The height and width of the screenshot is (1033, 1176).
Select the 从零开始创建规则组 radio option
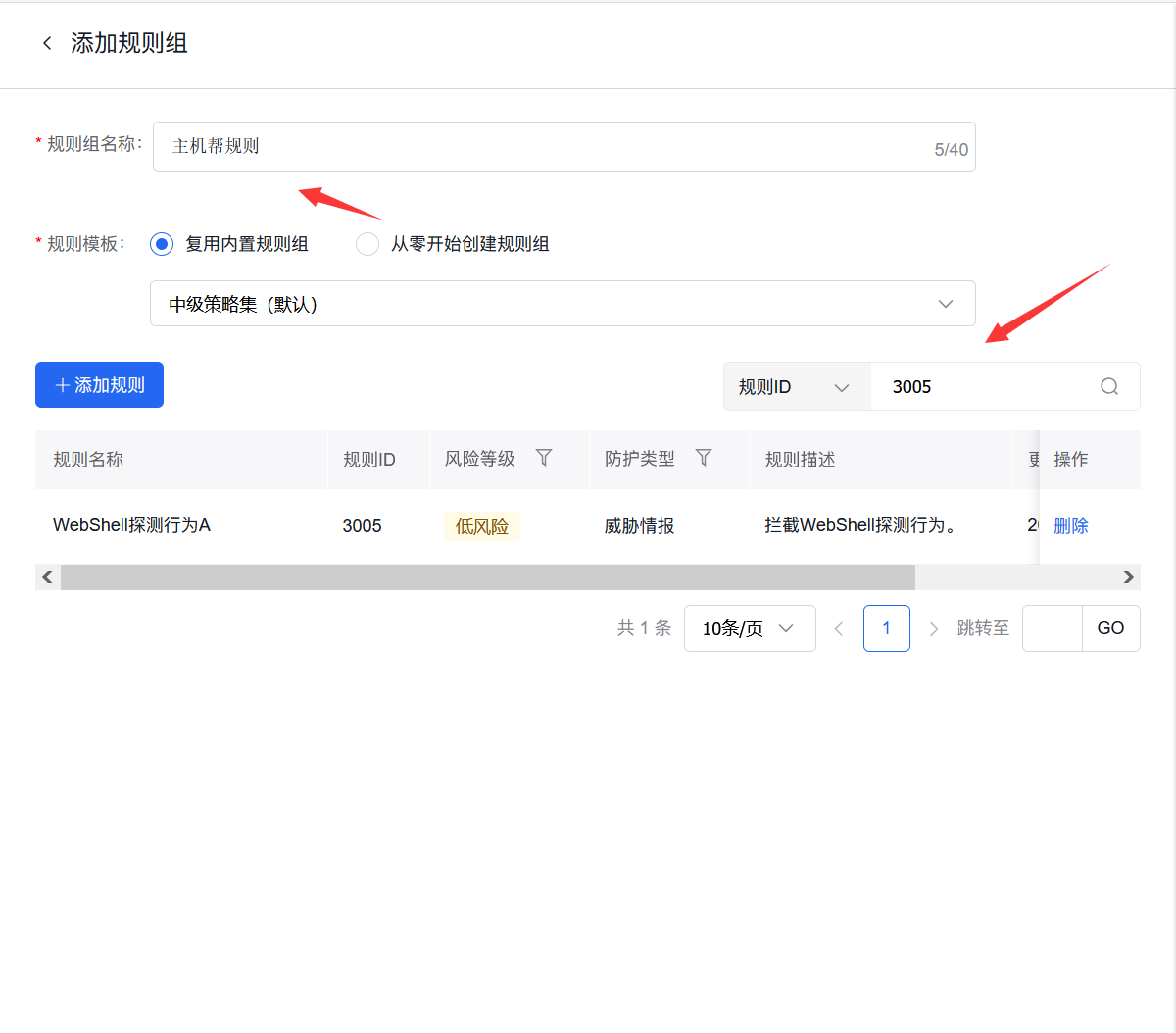pos(367,244)
